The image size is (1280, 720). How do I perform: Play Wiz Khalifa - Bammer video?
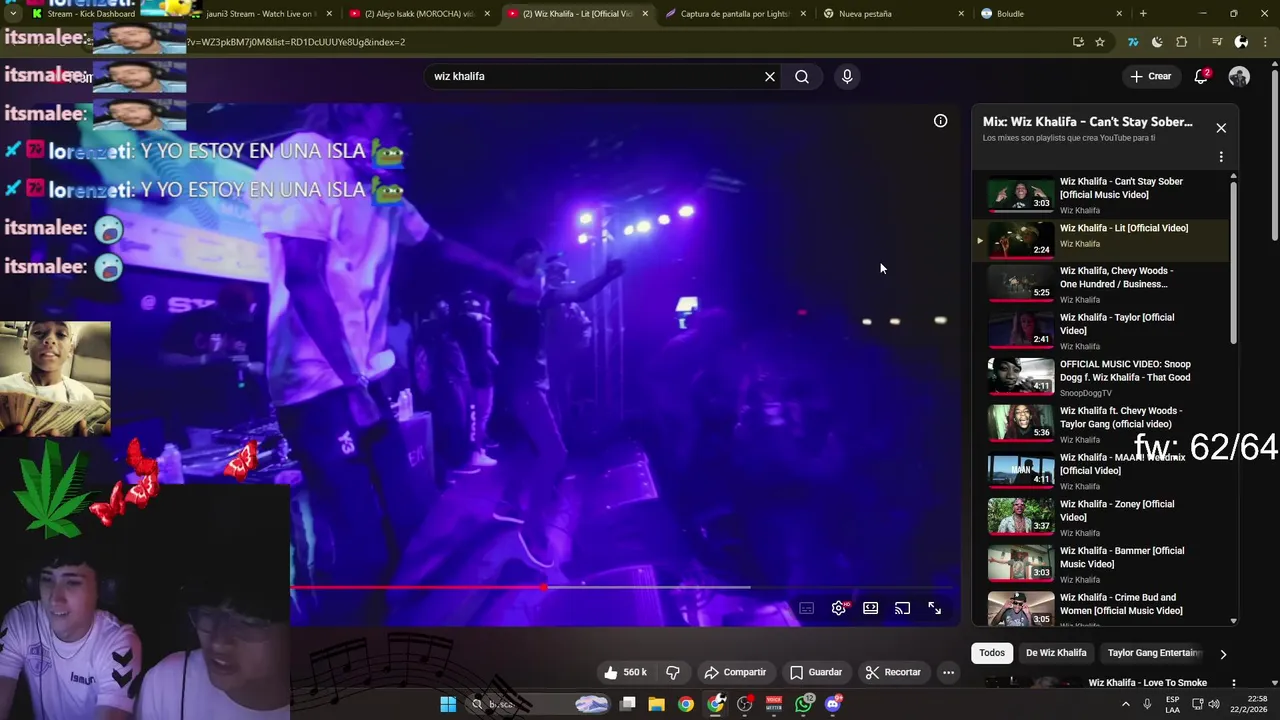[1100, 564]
